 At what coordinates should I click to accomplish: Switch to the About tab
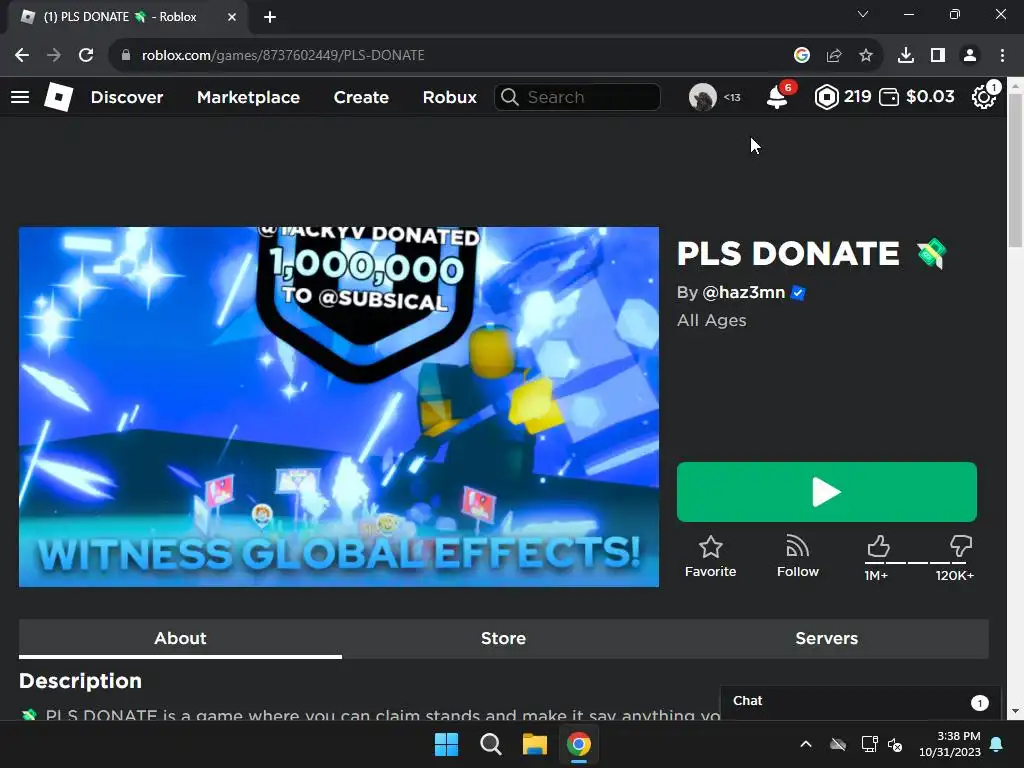(x=180, y=638)
